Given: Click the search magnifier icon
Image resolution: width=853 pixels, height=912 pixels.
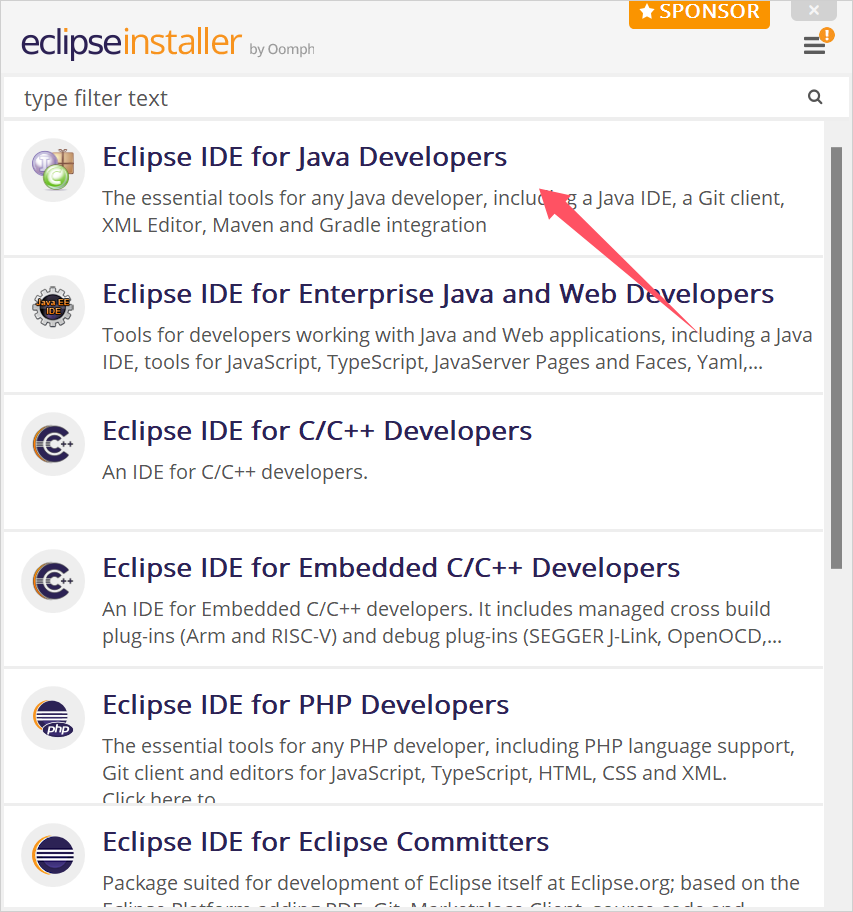Looking at the screenshot, I should point(815,97).
